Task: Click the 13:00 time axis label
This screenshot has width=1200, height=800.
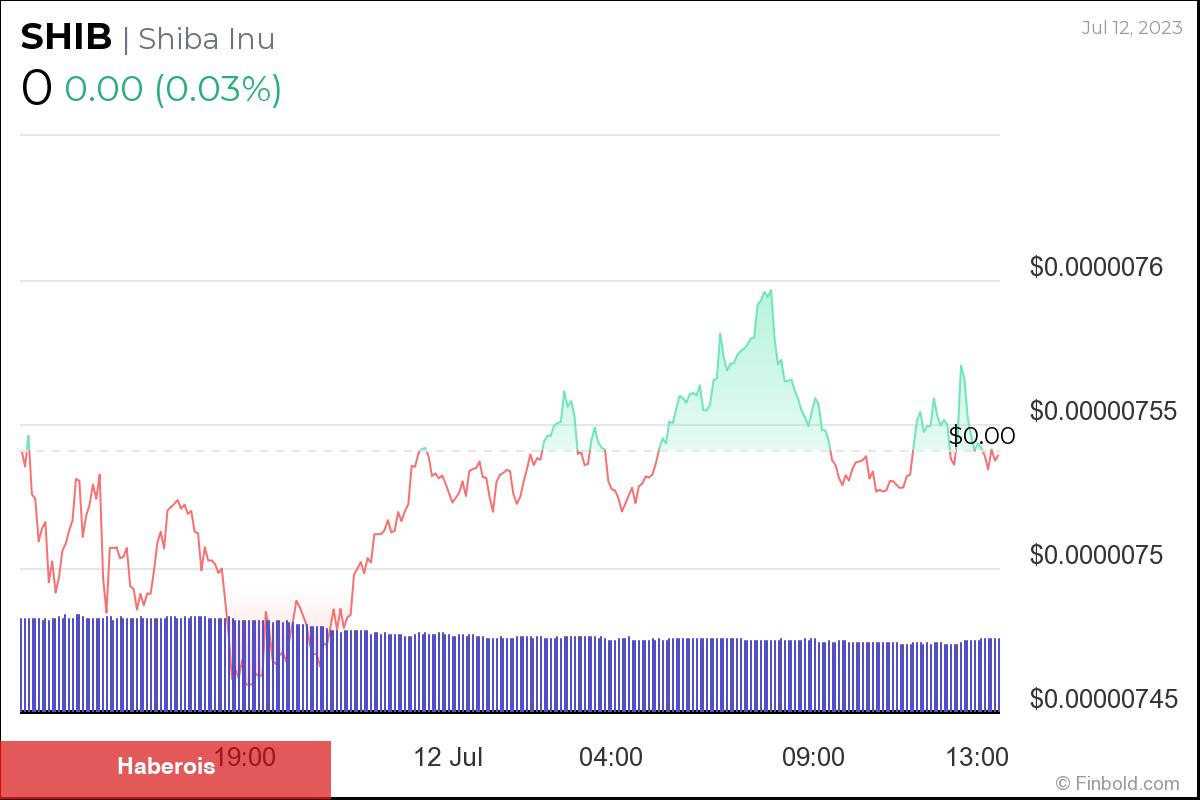Action: click(x=976, y=757)
